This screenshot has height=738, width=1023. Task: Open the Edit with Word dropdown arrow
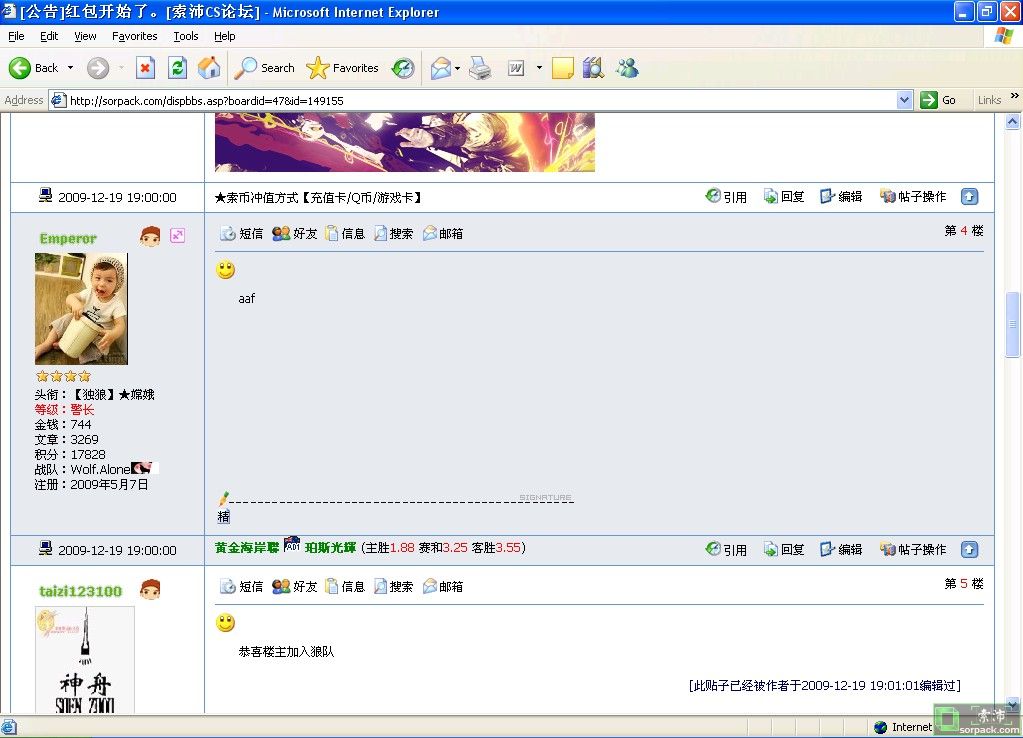[537, 68]
